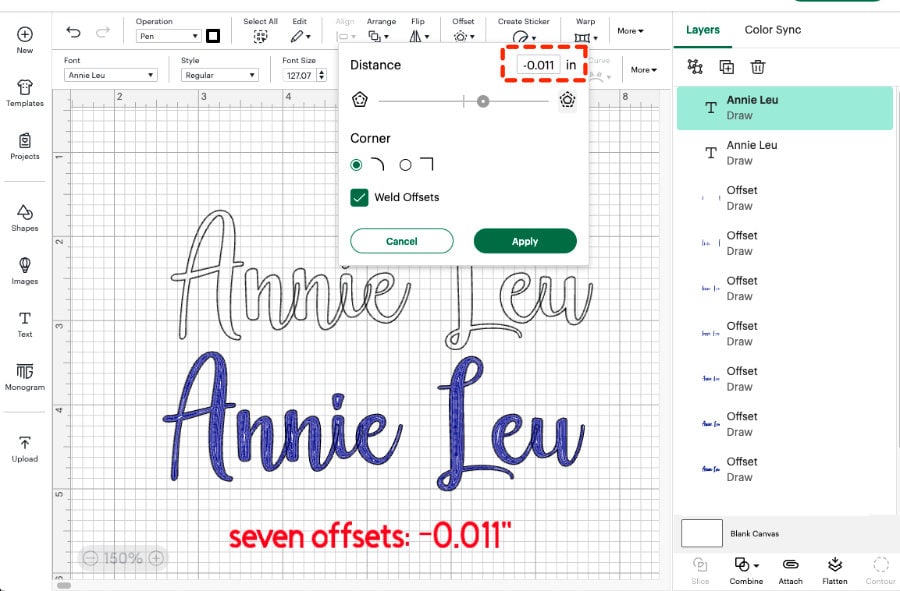Expand the upper More menu
The width and height of the screenshot is (900, 591).
(x=630, y=31)
